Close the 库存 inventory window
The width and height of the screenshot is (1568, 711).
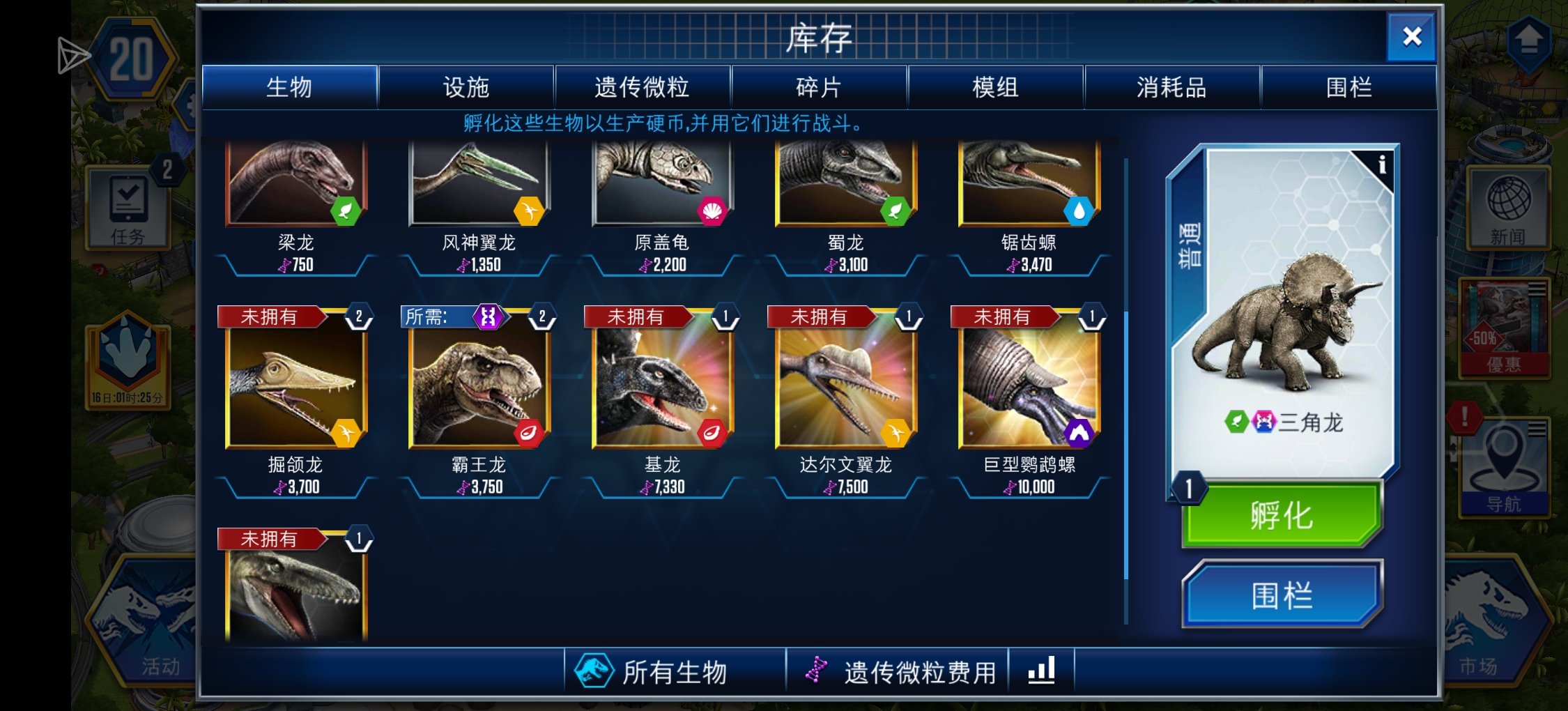tap(1412, 36)
